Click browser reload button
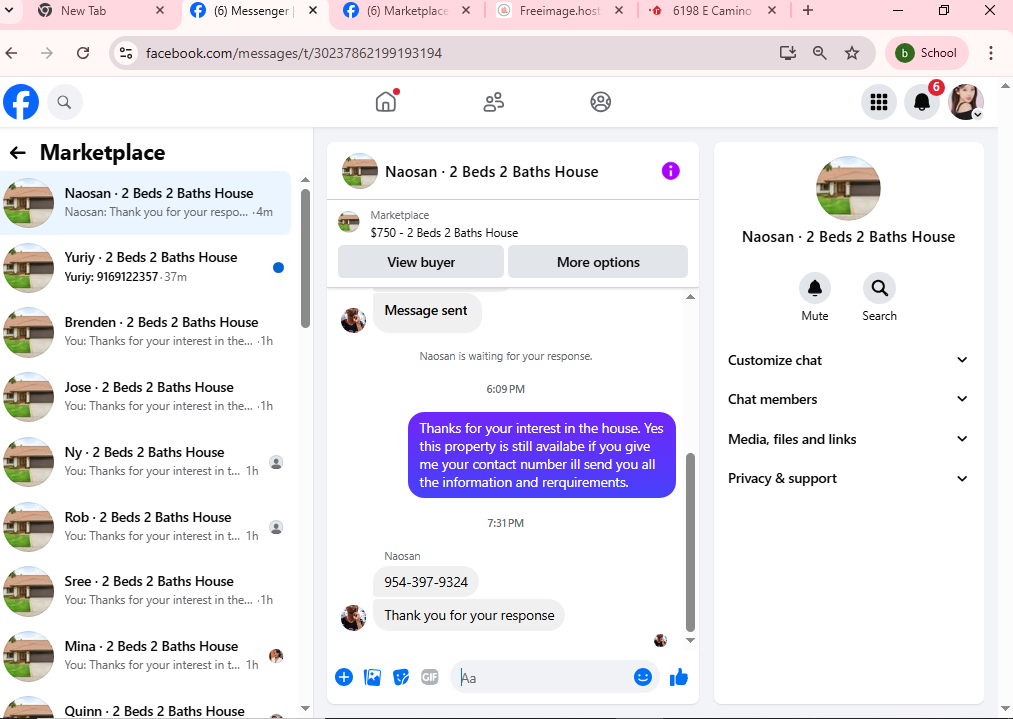 [x=83, y=53]
